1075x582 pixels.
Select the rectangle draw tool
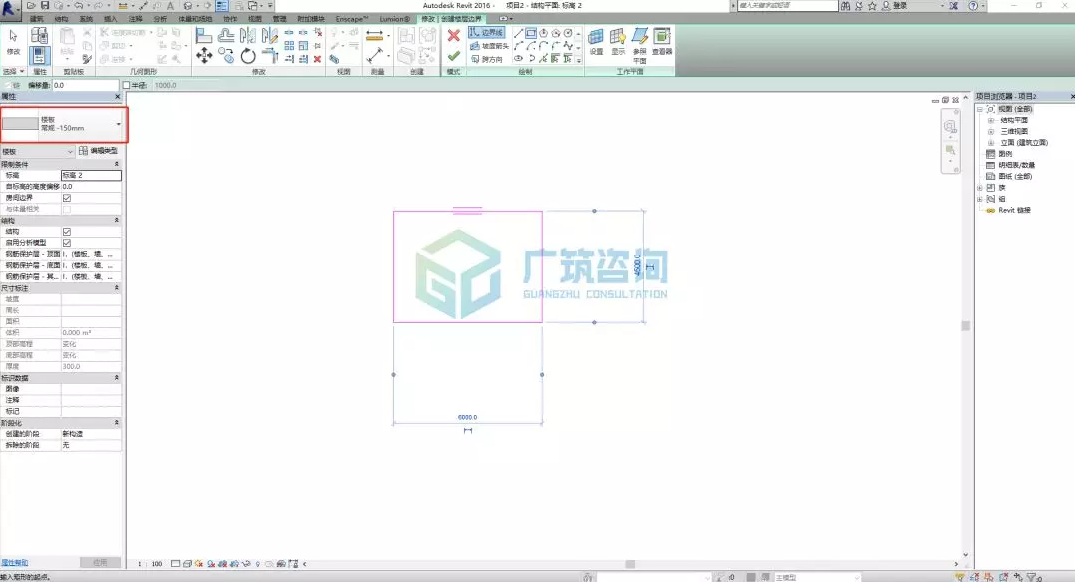click(531, 33)
